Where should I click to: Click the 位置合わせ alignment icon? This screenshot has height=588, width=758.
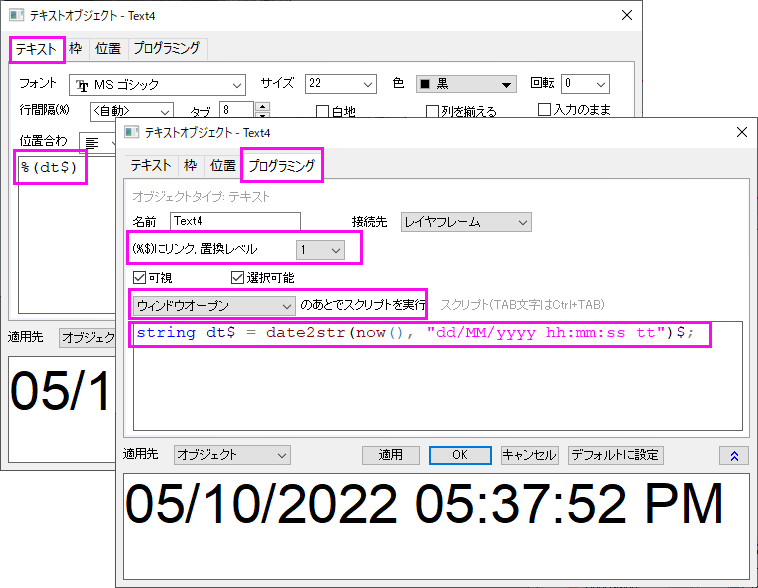click(92, 143)
